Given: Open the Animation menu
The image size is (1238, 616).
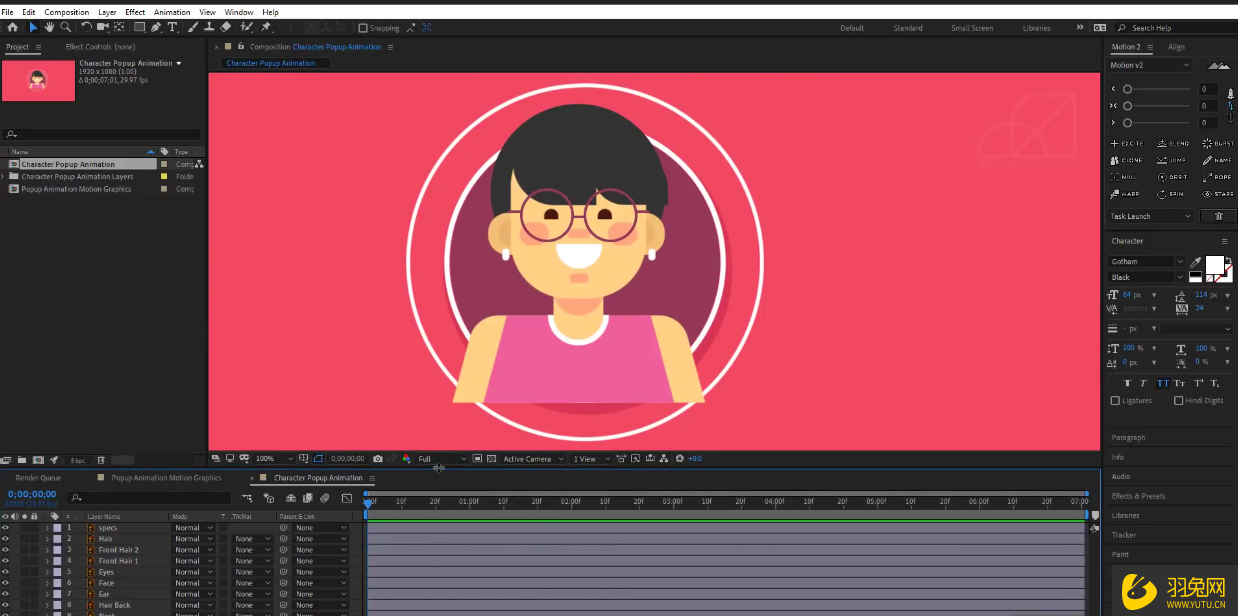Looking at the screenshot, I should tap(172, 12).
